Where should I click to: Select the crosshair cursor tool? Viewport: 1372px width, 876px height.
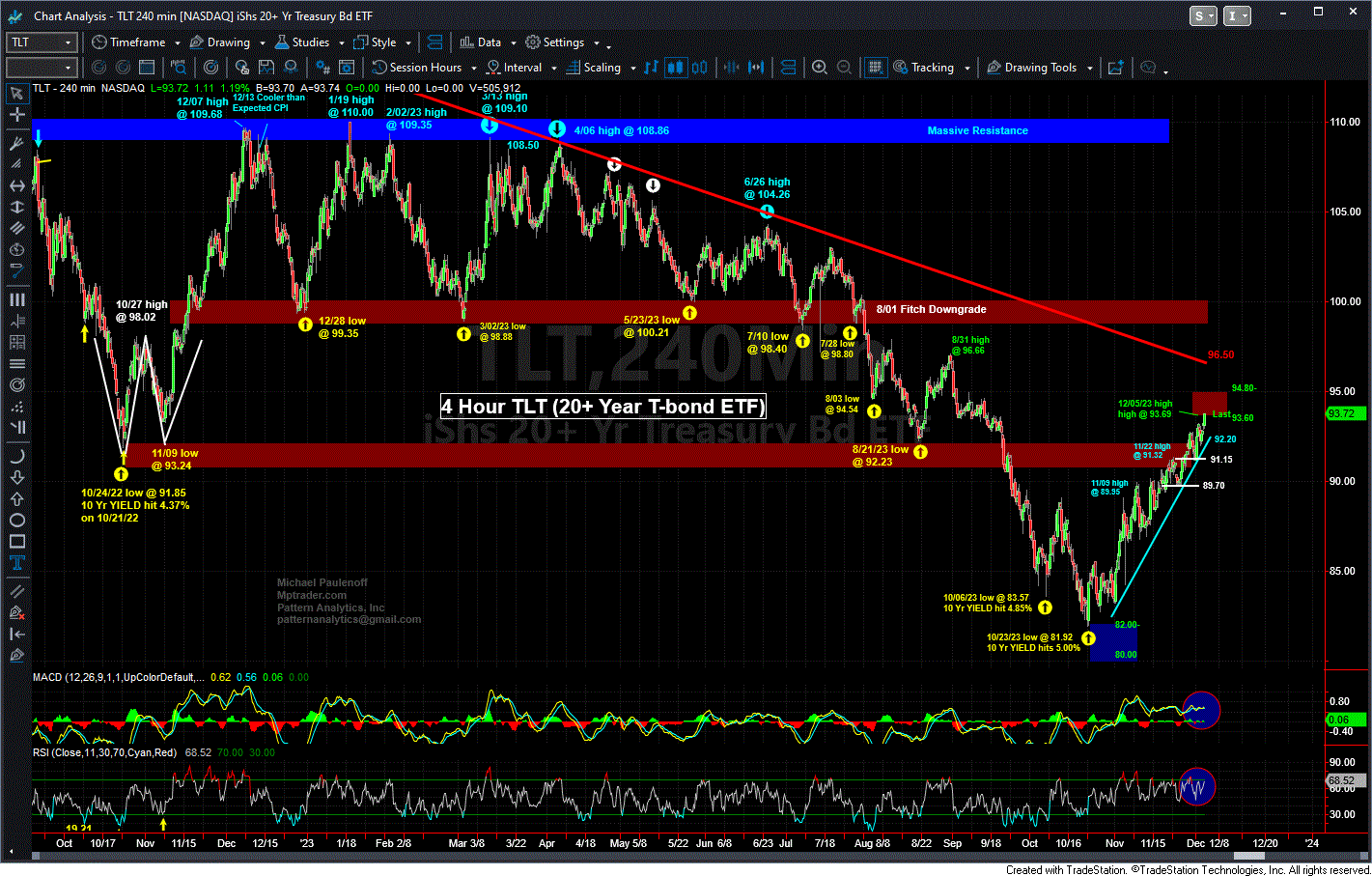(16, 115)
